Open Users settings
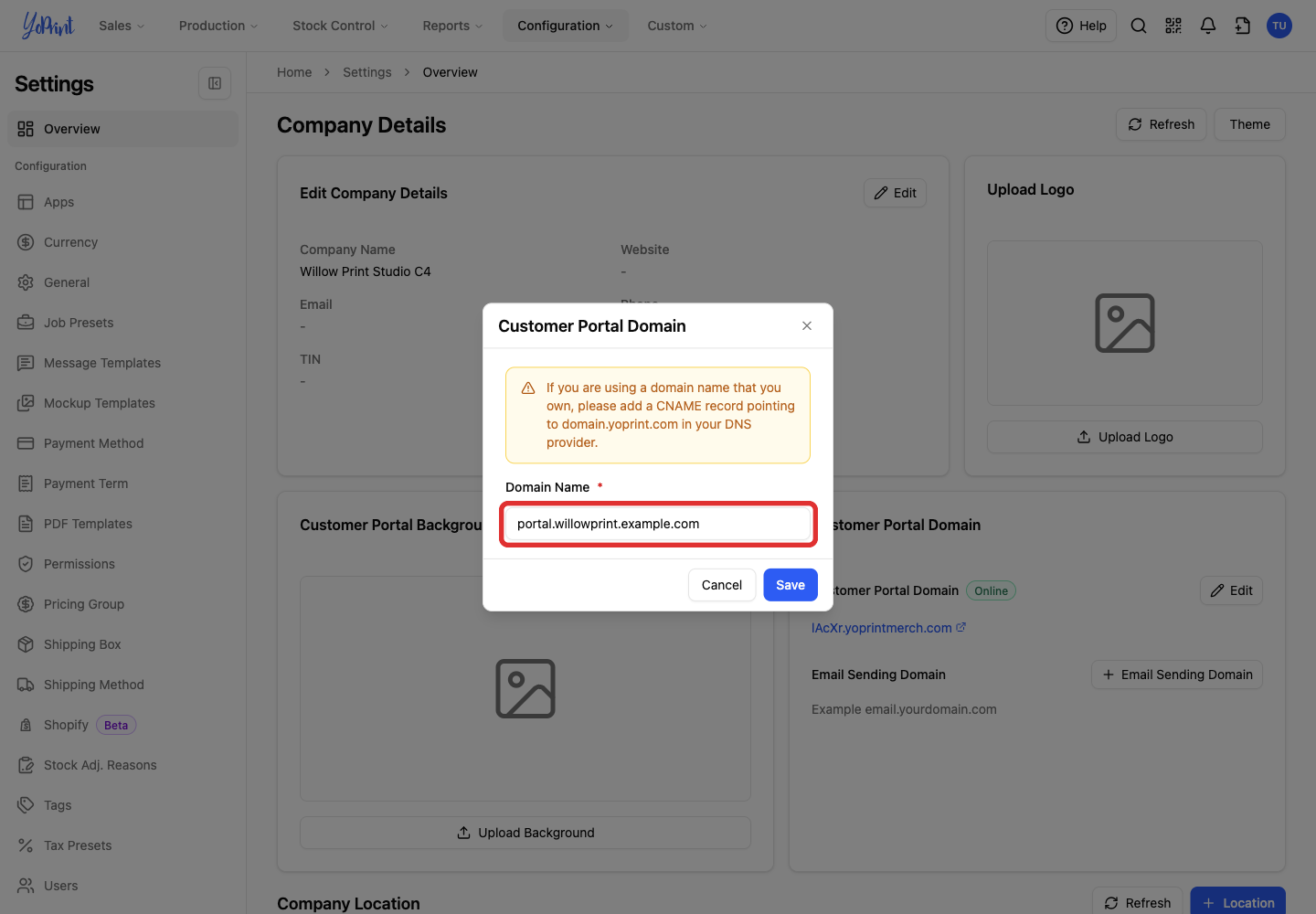The image size is (1316, 914). pyautogui.click(x=122, y=886)
